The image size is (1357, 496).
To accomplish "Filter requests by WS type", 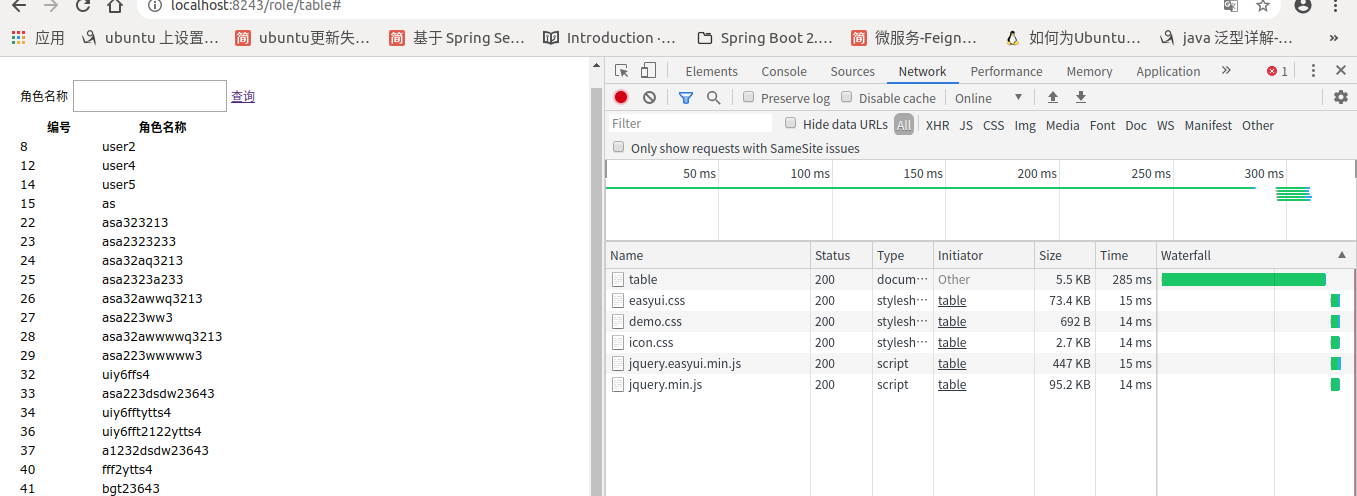I will pos(1165,125).
